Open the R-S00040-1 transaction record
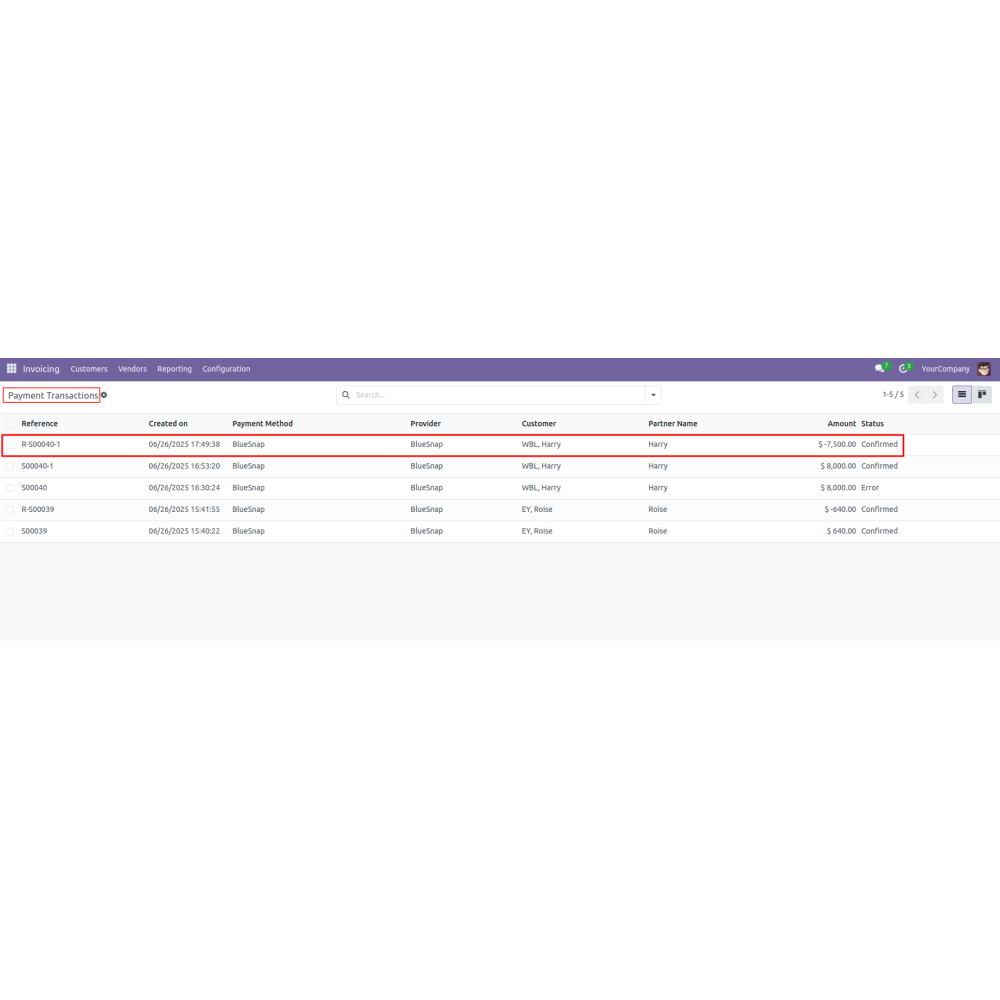Screen dimensions: 1000x1000 click(x=41, y=444)
